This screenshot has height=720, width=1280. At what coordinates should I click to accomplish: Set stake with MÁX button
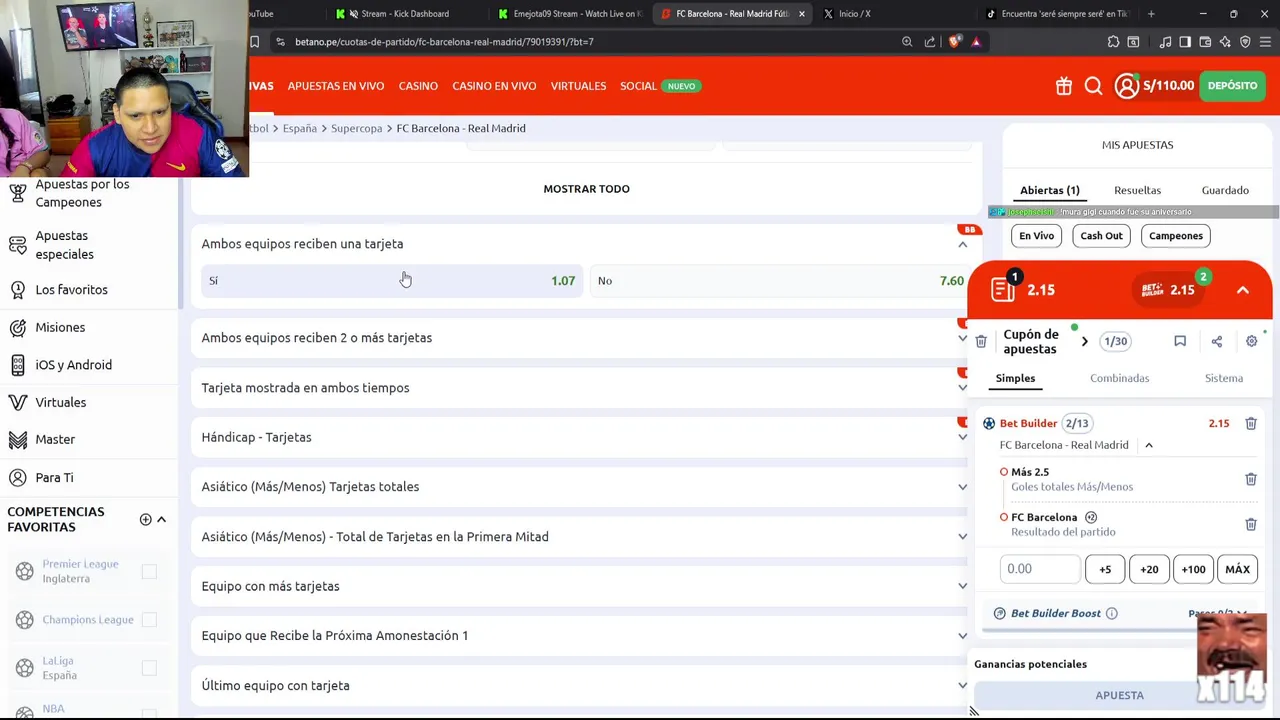(x=1237, y=569)
